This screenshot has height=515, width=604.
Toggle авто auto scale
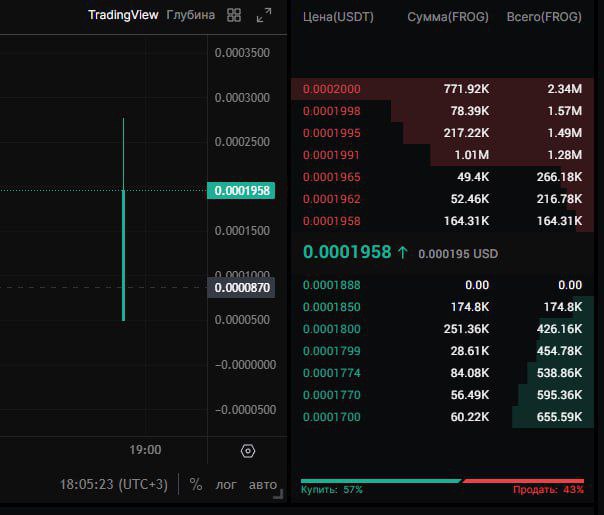click(x=263, y=485)
